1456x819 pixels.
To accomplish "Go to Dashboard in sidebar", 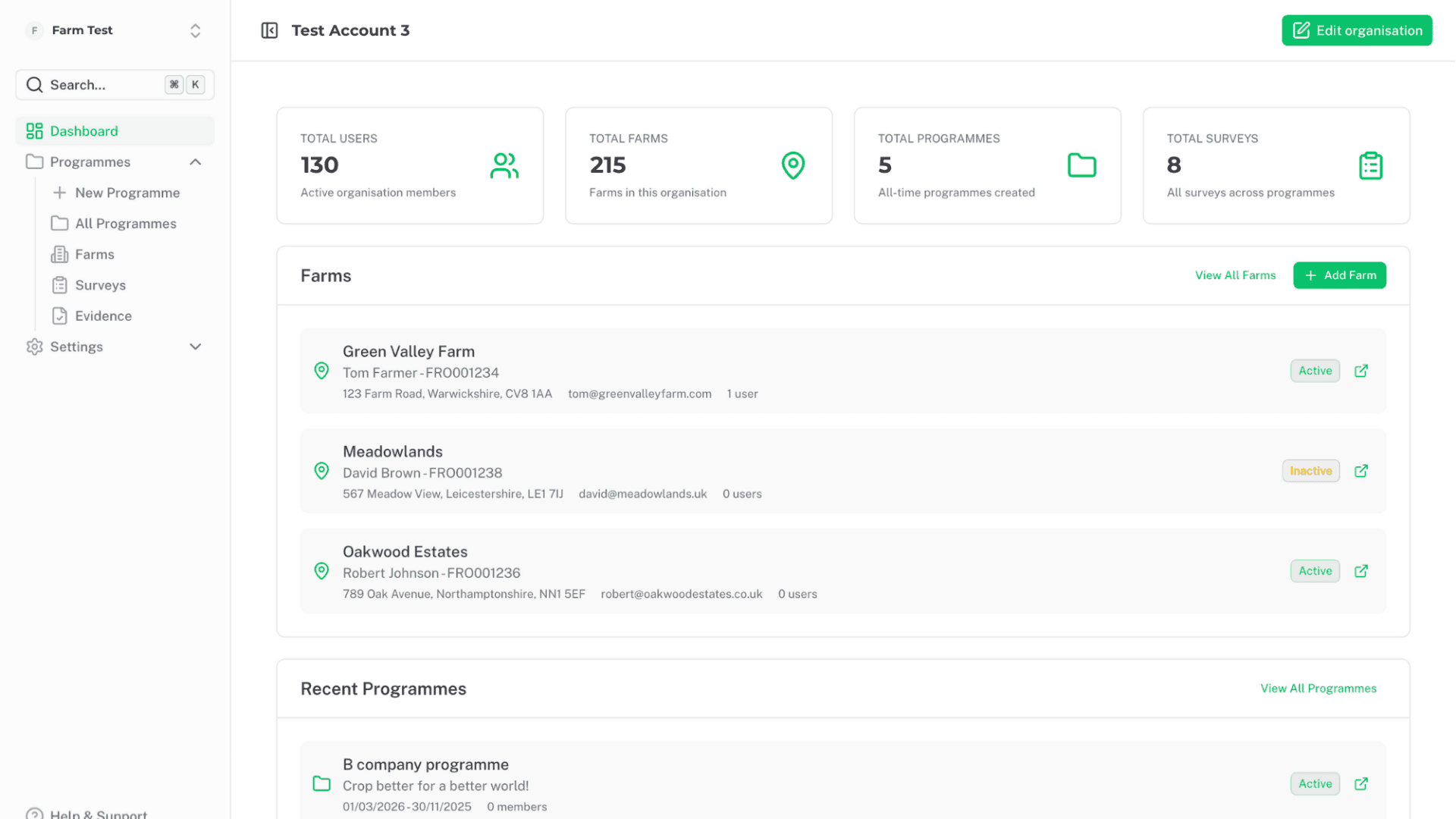I will 83,131.
